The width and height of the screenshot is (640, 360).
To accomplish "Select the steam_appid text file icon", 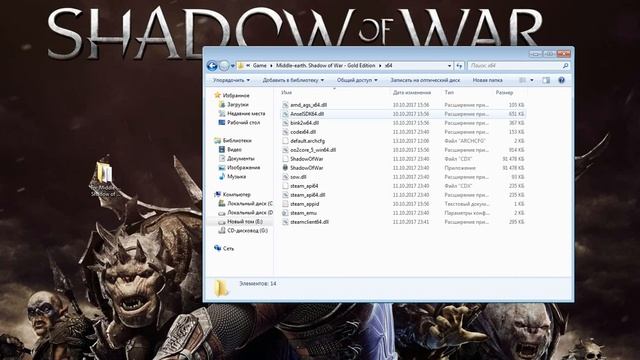I will (x=285, y=204).
